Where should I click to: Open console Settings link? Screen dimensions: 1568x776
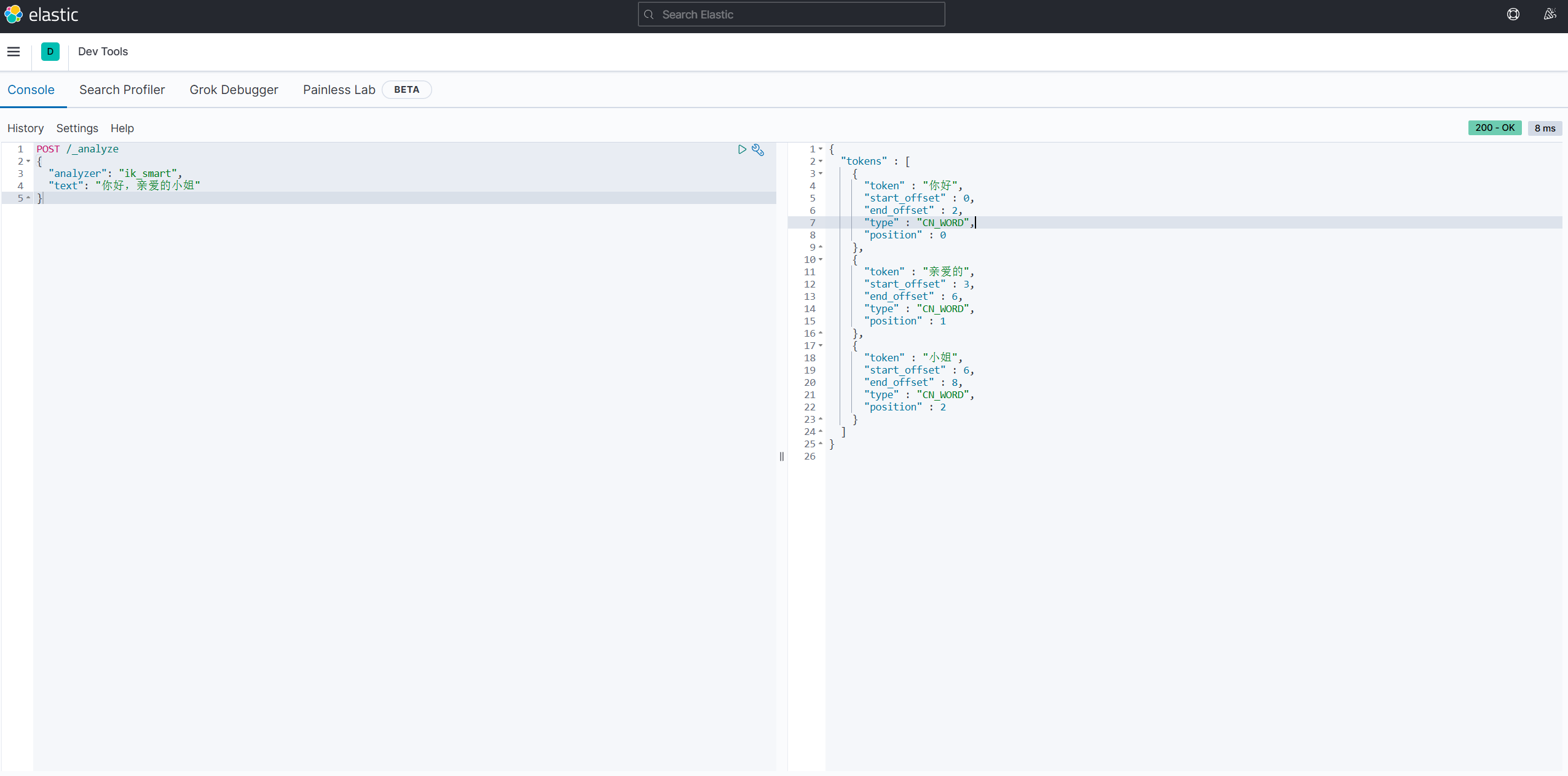click(77, 128)
